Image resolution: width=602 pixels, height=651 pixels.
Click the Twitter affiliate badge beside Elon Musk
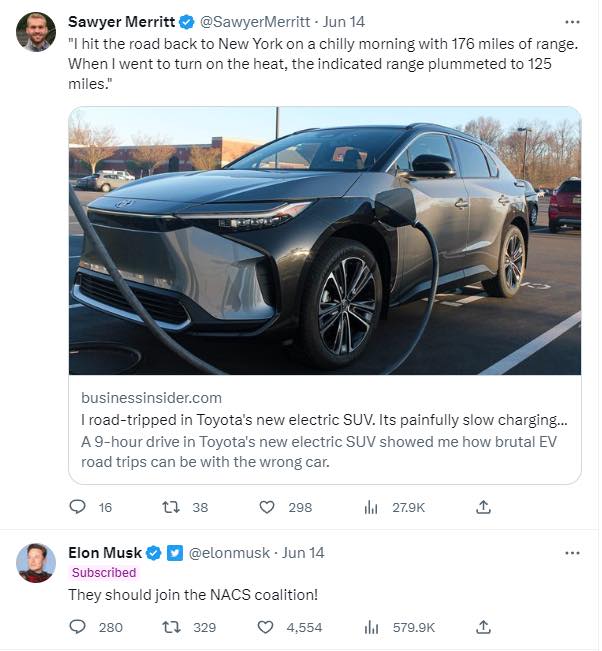(x=175, y=553)
